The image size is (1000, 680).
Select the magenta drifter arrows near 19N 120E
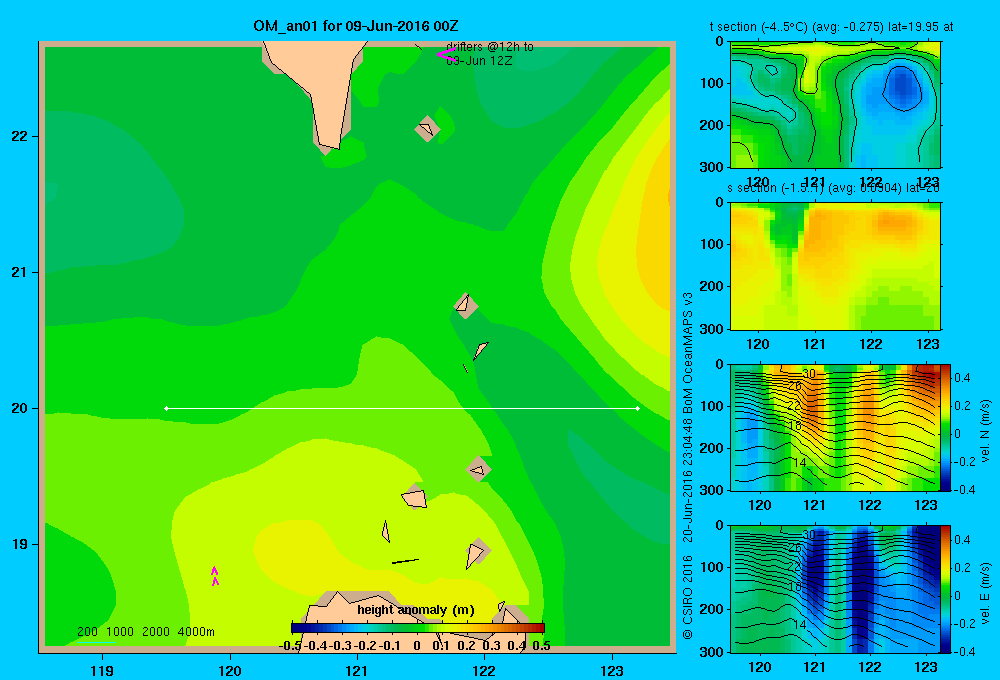[x=215, y=575]
